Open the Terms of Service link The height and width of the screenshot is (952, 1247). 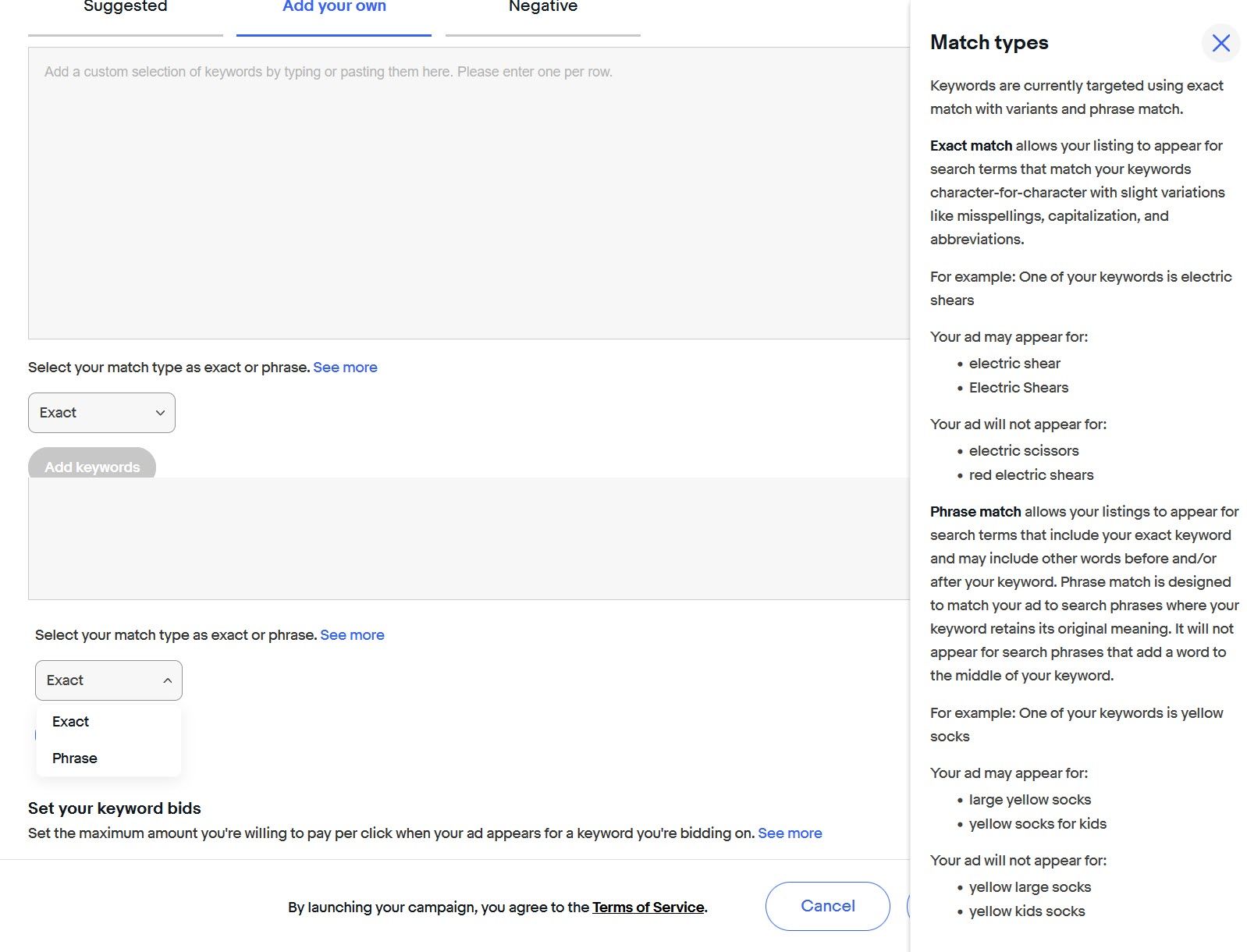tap(648, 908)
